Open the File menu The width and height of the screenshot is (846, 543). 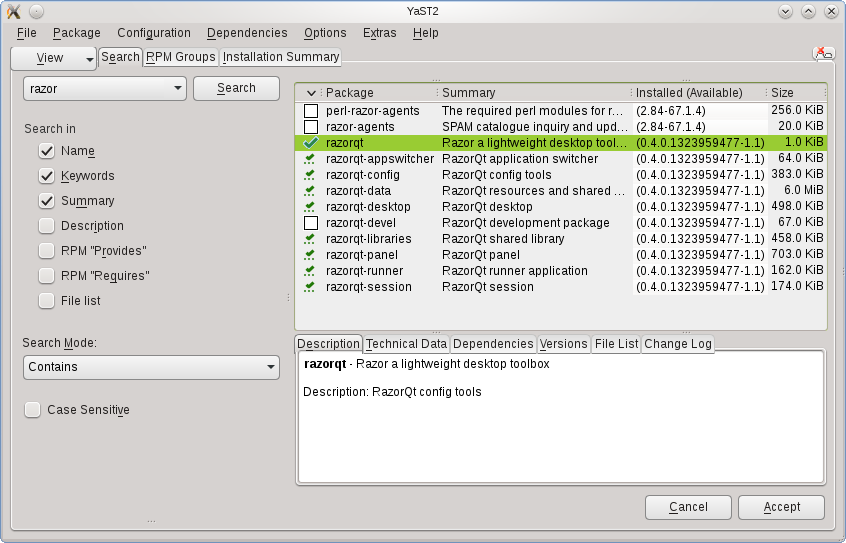coord(26,33)
